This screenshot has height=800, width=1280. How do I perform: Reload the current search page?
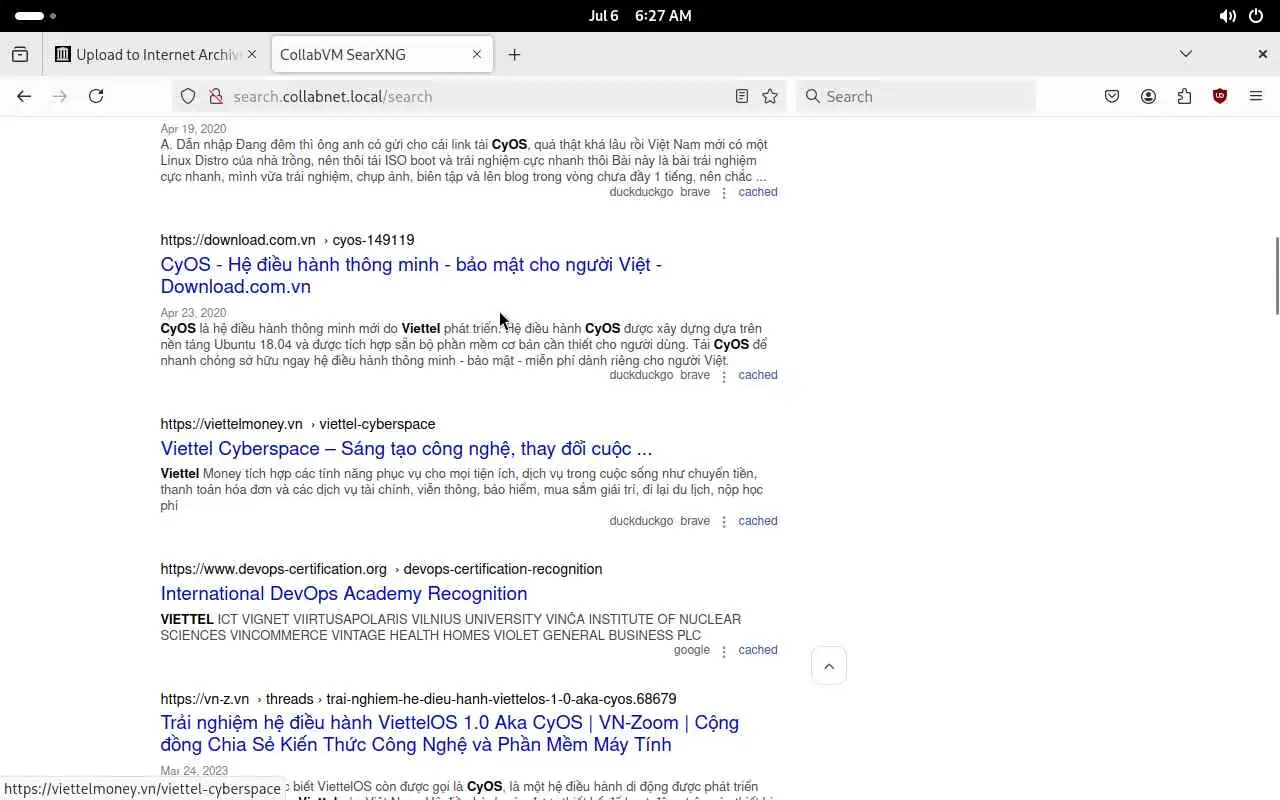tap(96, 96)
